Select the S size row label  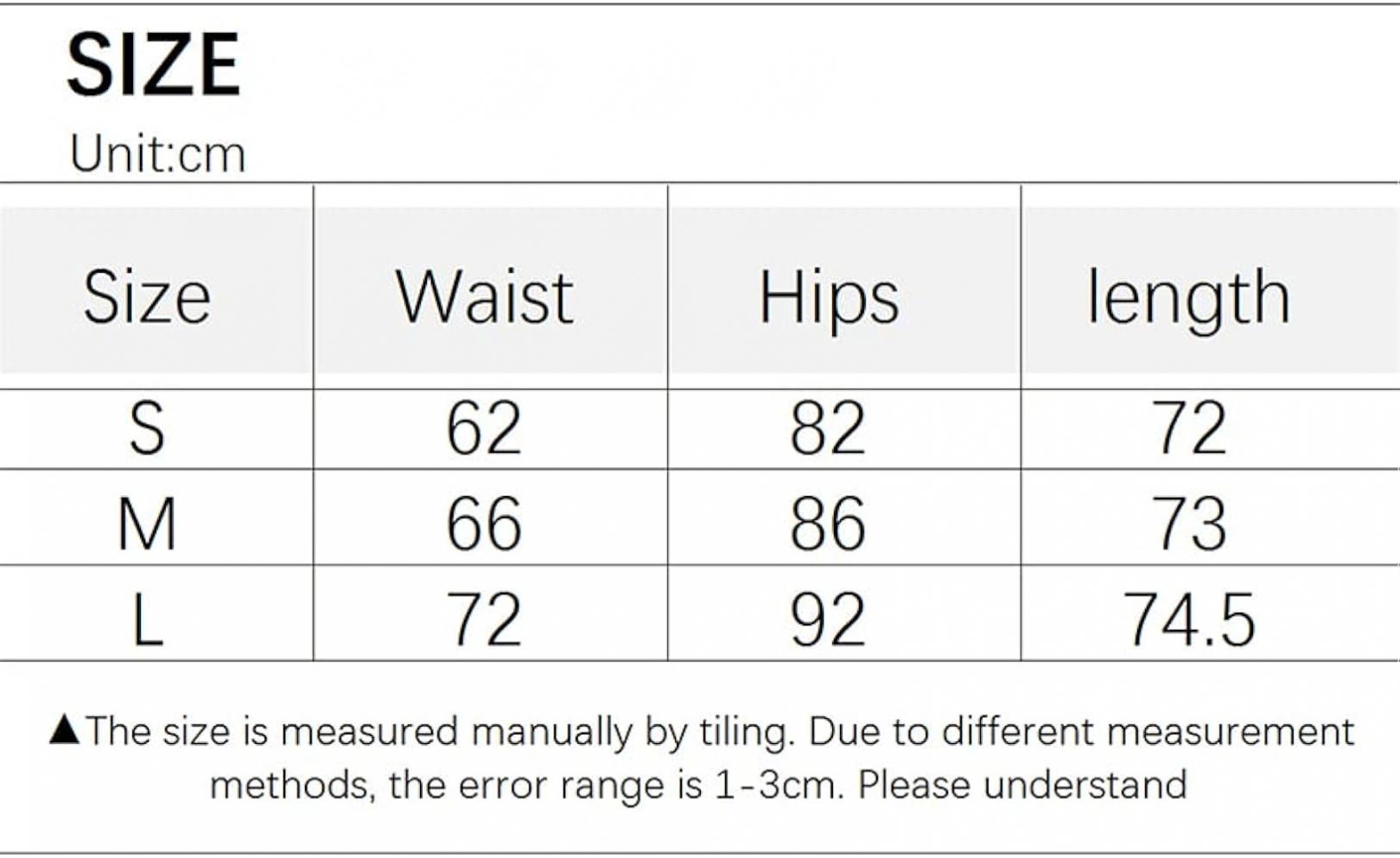tap(147, 429)
